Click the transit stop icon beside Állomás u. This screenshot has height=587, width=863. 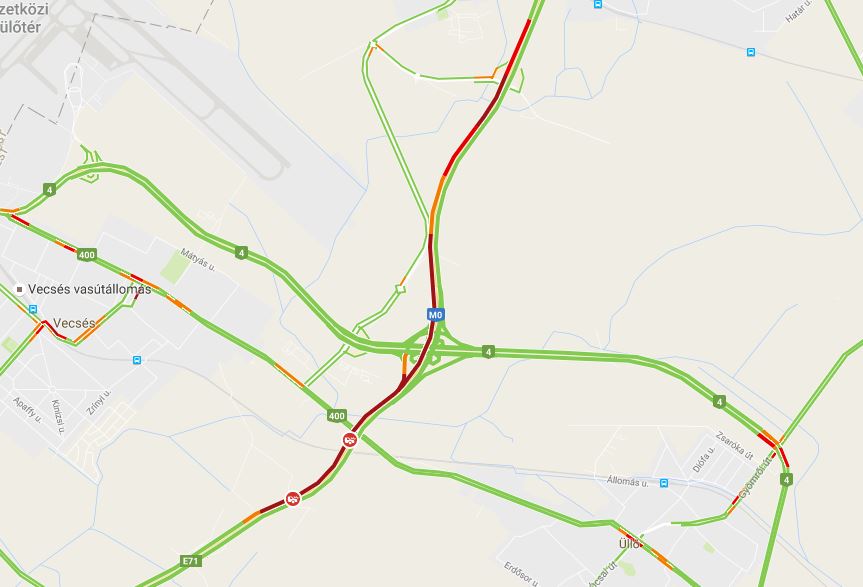pyautogui.click(x=664, y=483)
